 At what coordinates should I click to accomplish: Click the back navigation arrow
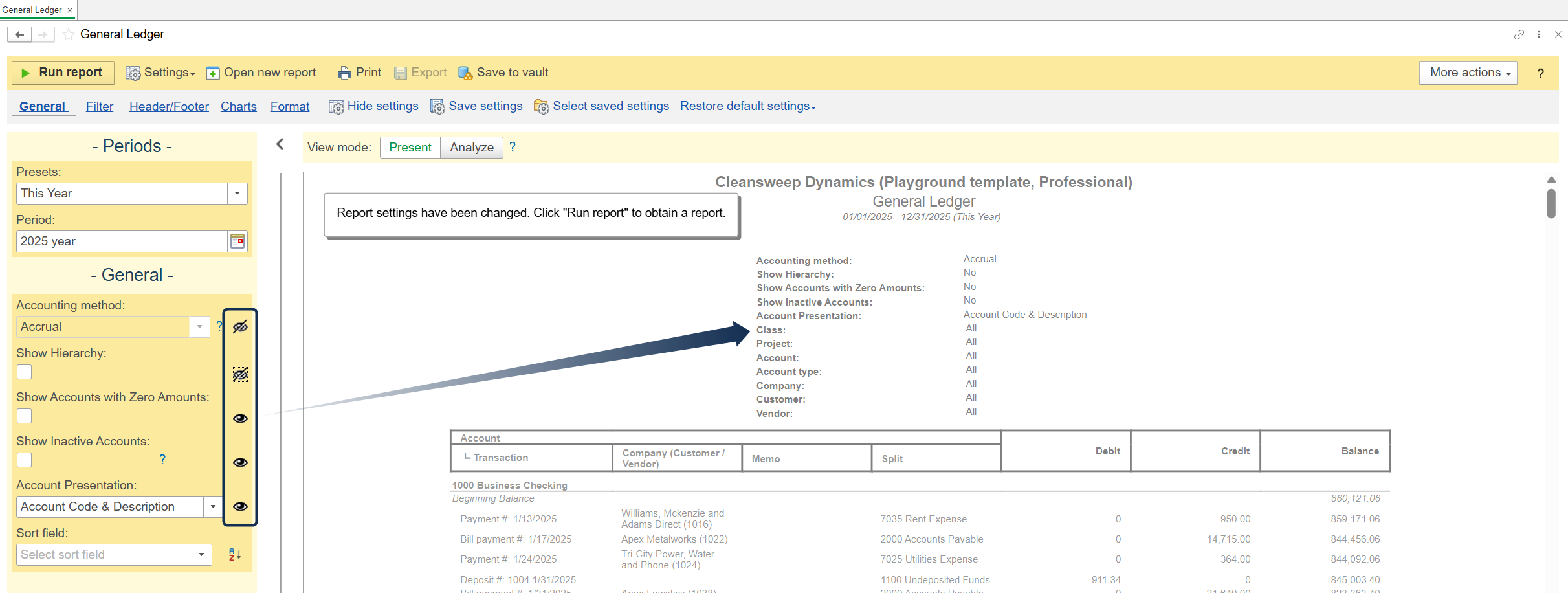[19, 35]
